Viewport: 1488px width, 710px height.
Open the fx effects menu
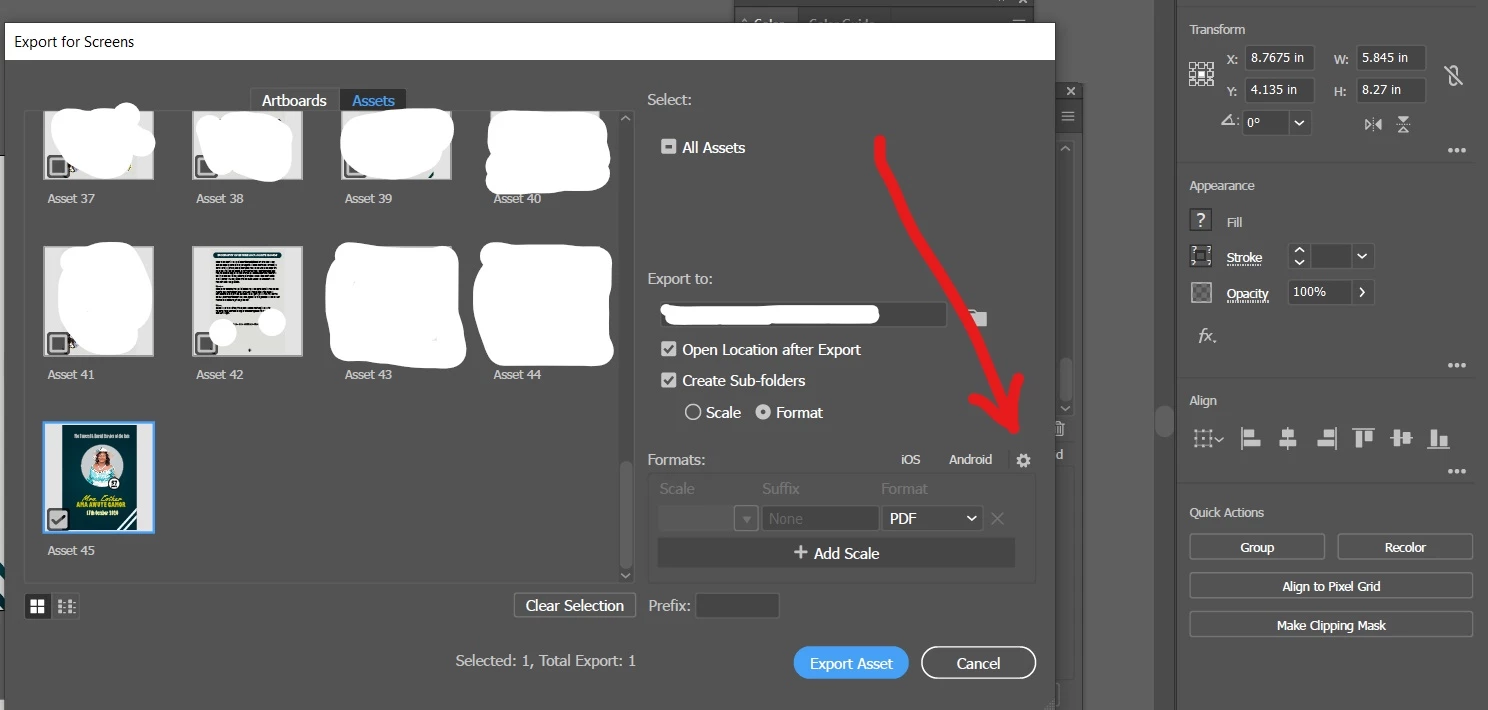pos(1207,336)
